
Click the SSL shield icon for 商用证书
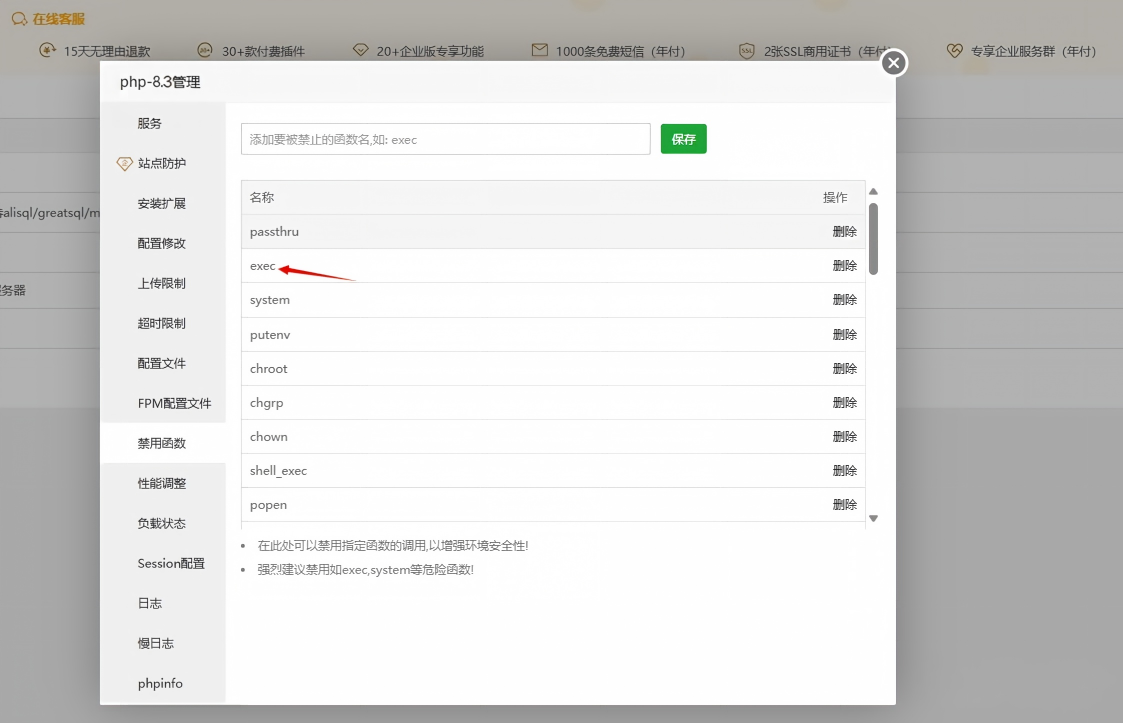[x=747, y=51]
